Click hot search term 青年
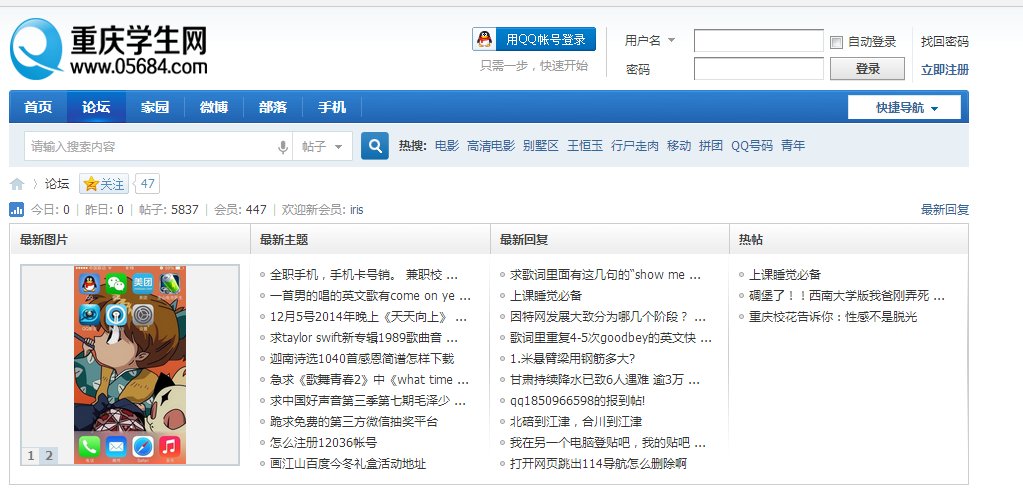1023x488 pixels. point(793,145)
